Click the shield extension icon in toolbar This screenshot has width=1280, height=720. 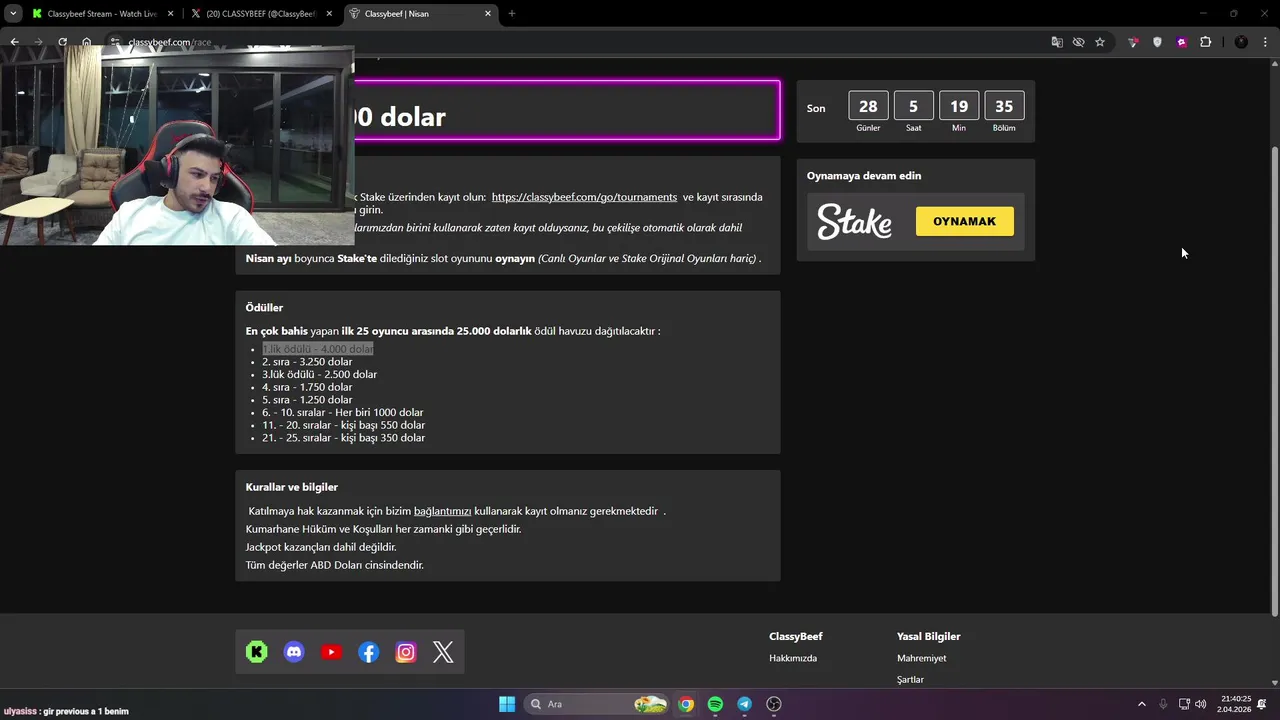click(x=1157, y=42)
